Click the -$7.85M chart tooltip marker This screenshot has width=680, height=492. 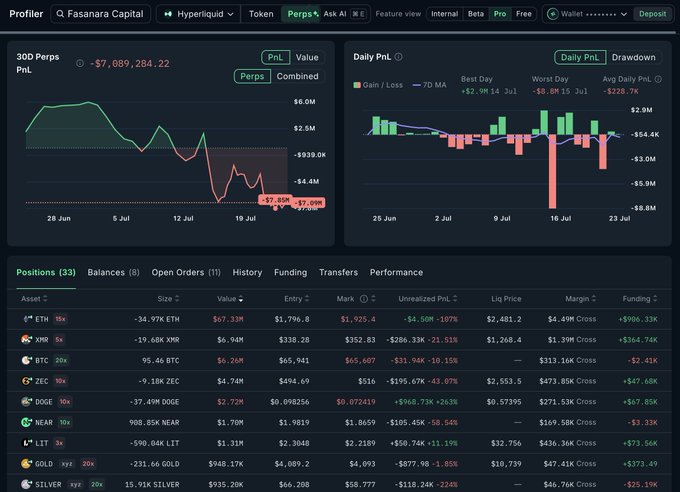click(275, 200)
